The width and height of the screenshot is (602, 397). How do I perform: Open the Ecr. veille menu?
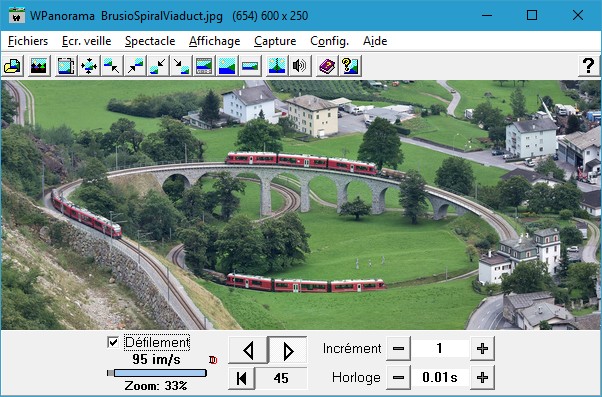[x=86, y=41]
